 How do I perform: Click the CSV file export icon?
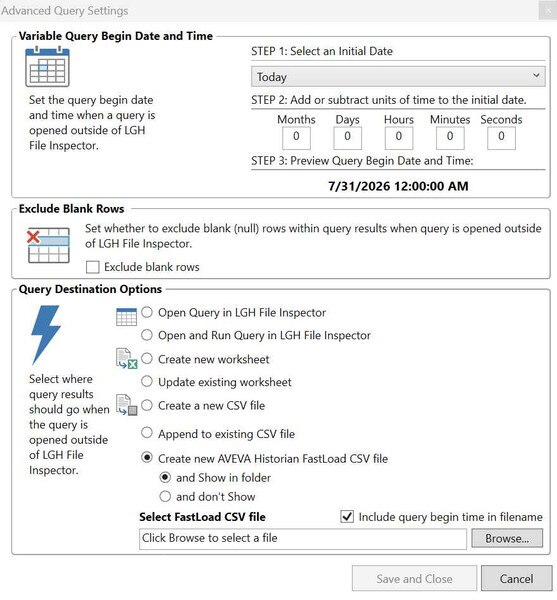pyautogui.click(x=127, y=405)
